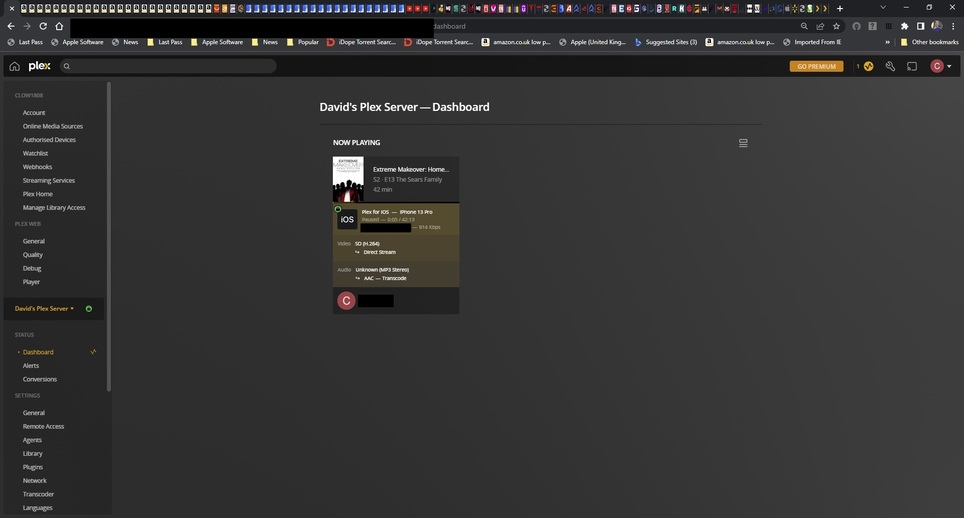
Task: Open Webhooks settings
Action: [x=38, y=167]
